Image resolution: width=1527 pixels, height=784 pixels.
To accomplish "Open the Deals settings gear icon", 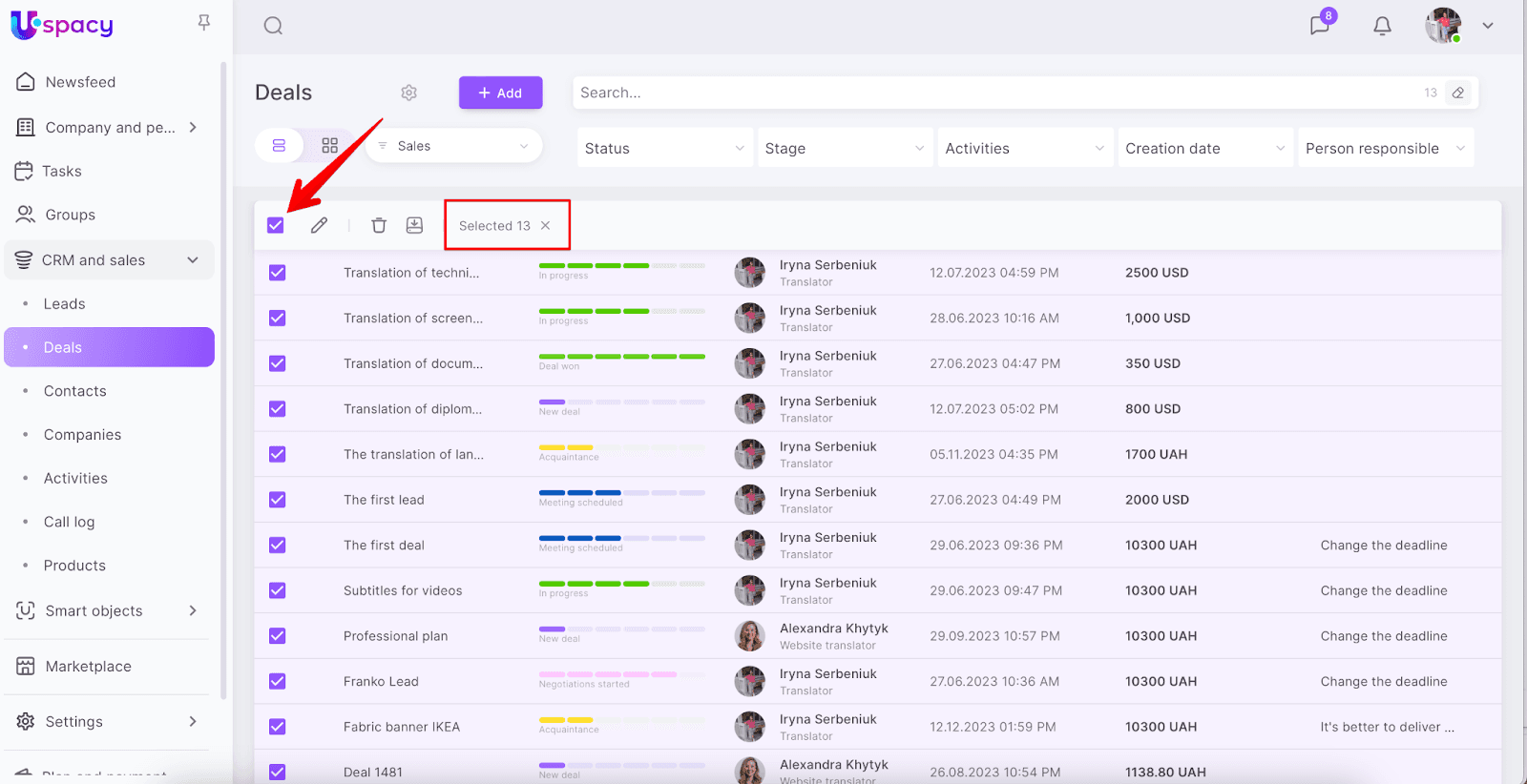I will [409, 93].
